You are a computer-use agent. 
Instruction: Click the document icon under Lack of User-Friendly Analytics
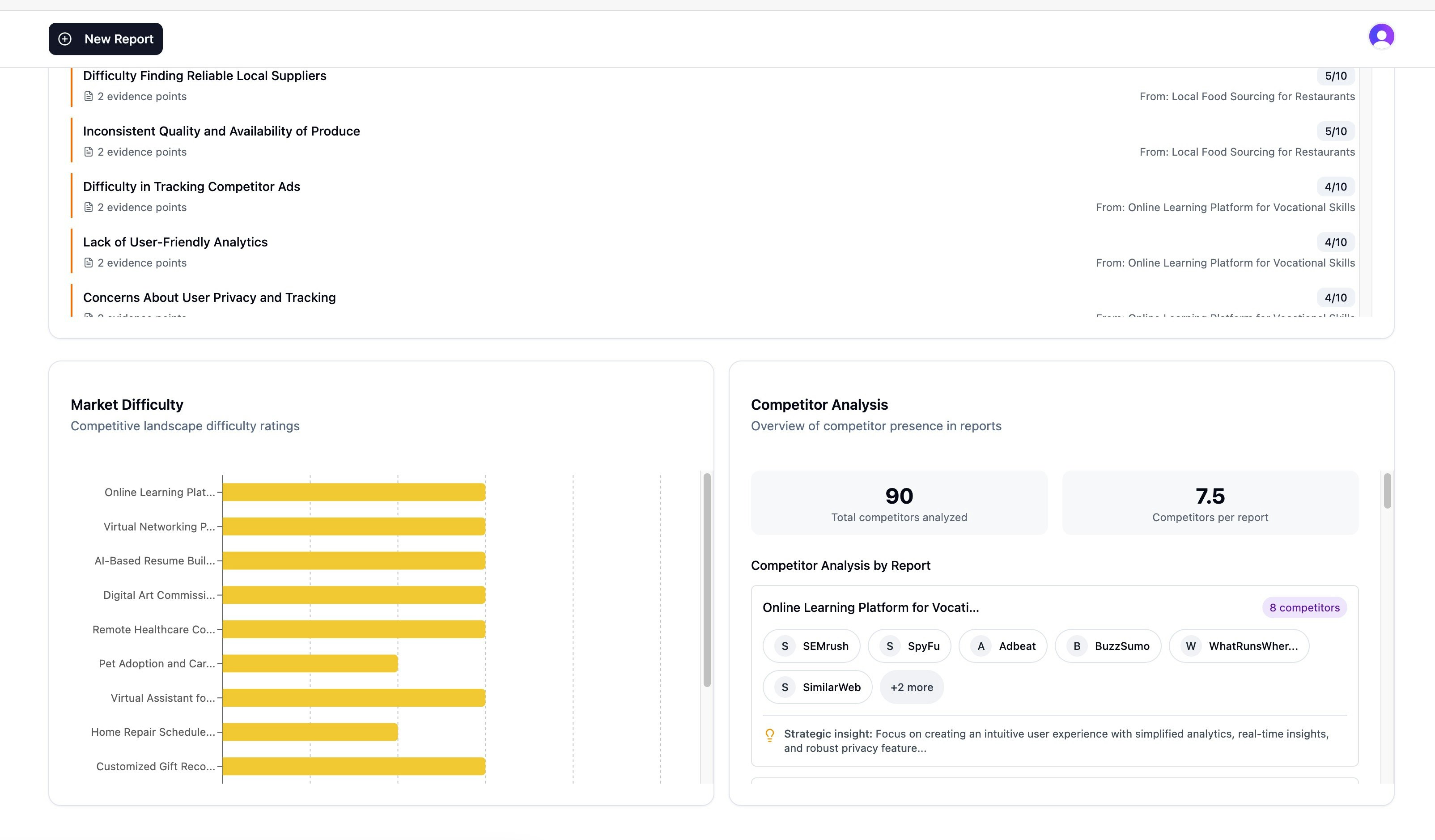coord(88,263)
